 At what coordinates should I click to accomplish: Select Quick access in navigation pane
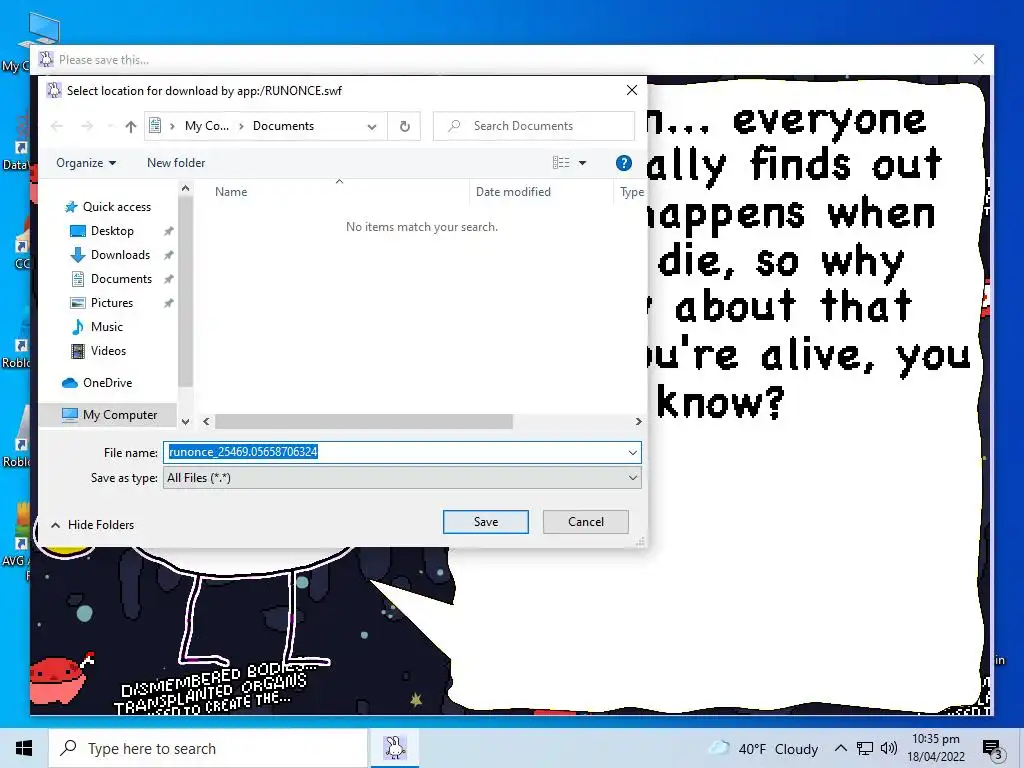click(116, 207)
